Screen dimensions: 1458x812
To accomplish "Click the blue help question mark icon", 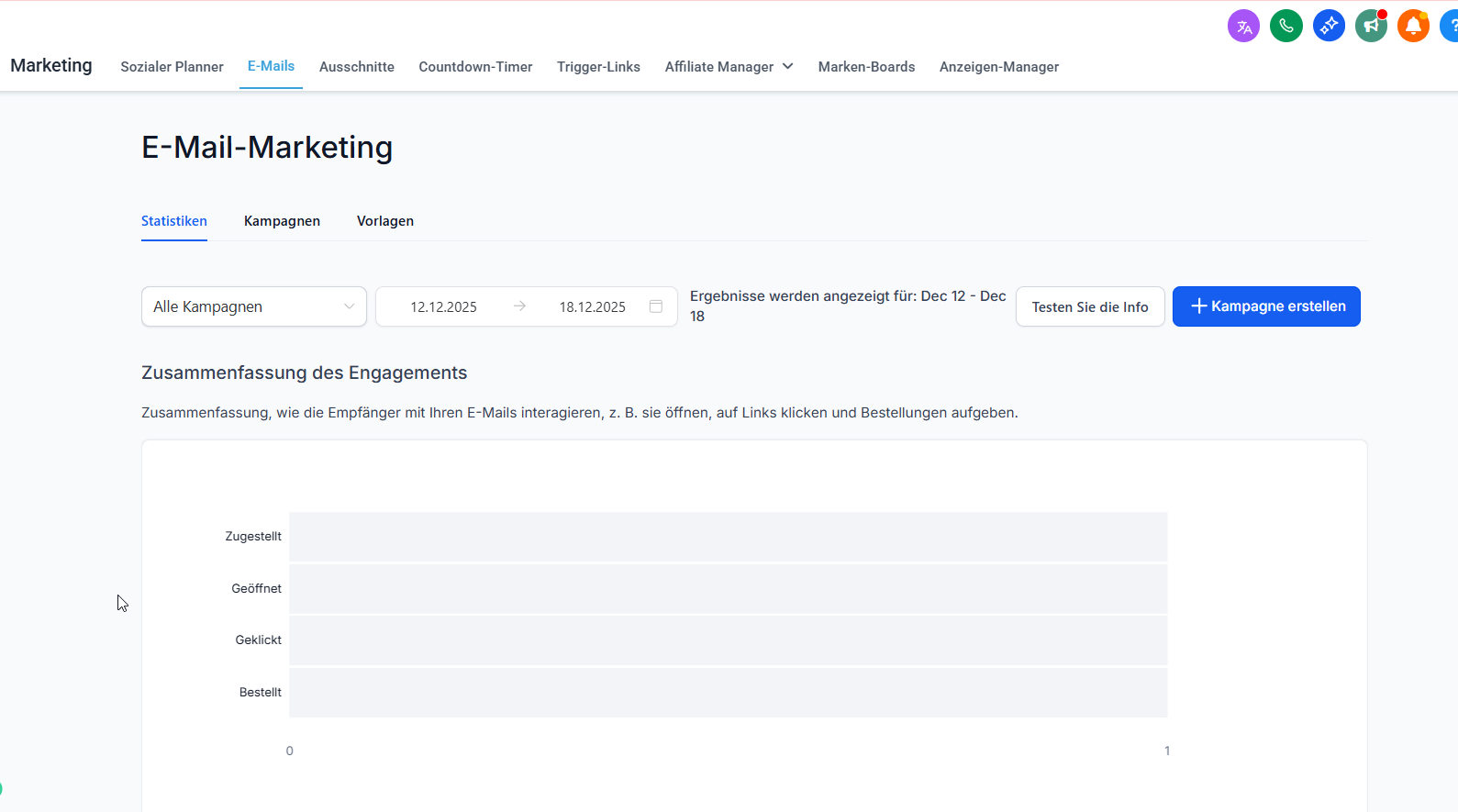I will coord(1451,26).
